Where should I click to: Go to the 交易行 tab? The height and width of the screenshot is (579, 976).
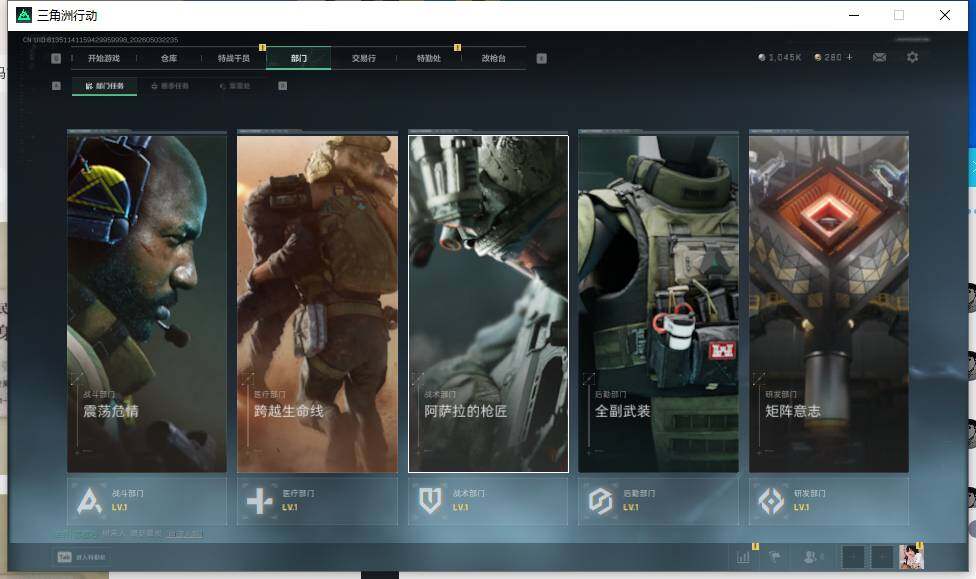point(364,58)
